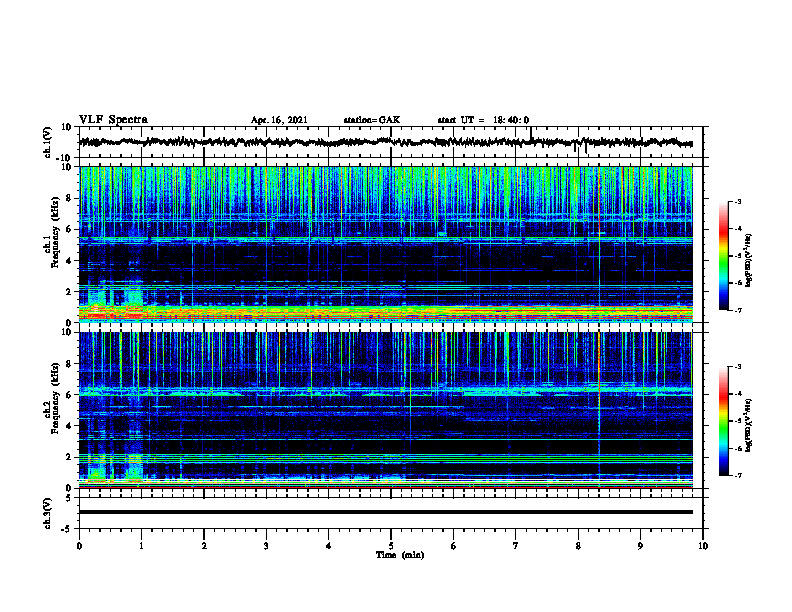Select the date text "Apr. 16, 2021"

coord(279,120)
